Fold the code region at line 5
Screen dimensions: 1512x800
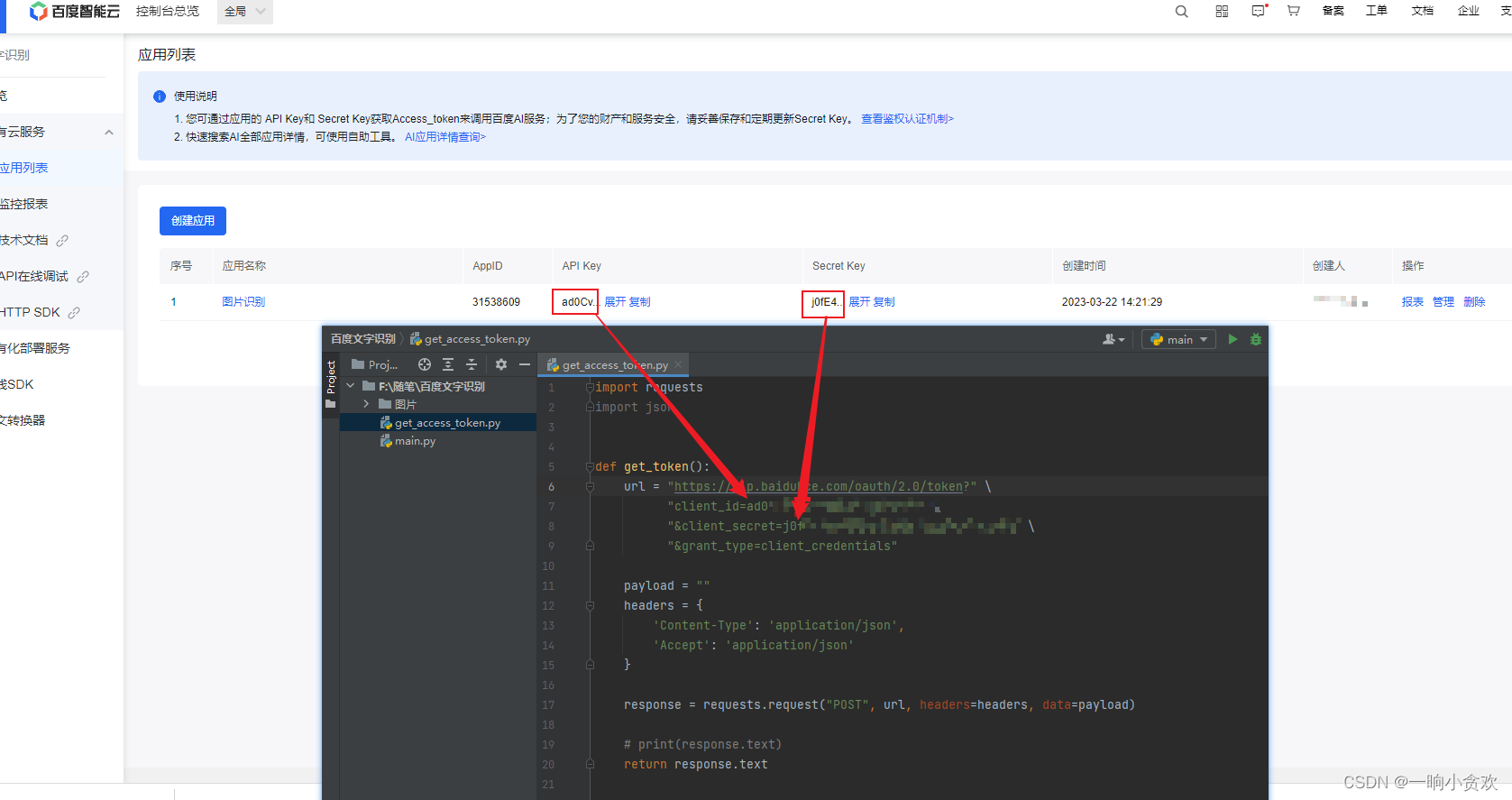(590, 466)
